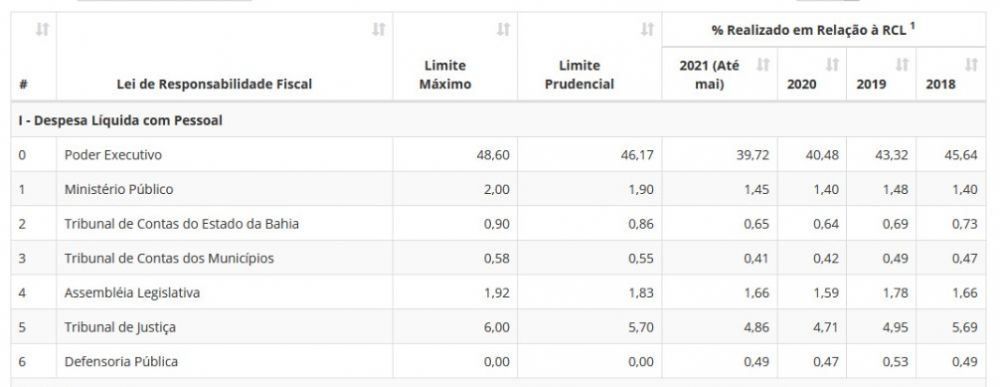1000x387 pixels.
Task: Select the Defensoria Pública row
Action: (x=498, y=361)
